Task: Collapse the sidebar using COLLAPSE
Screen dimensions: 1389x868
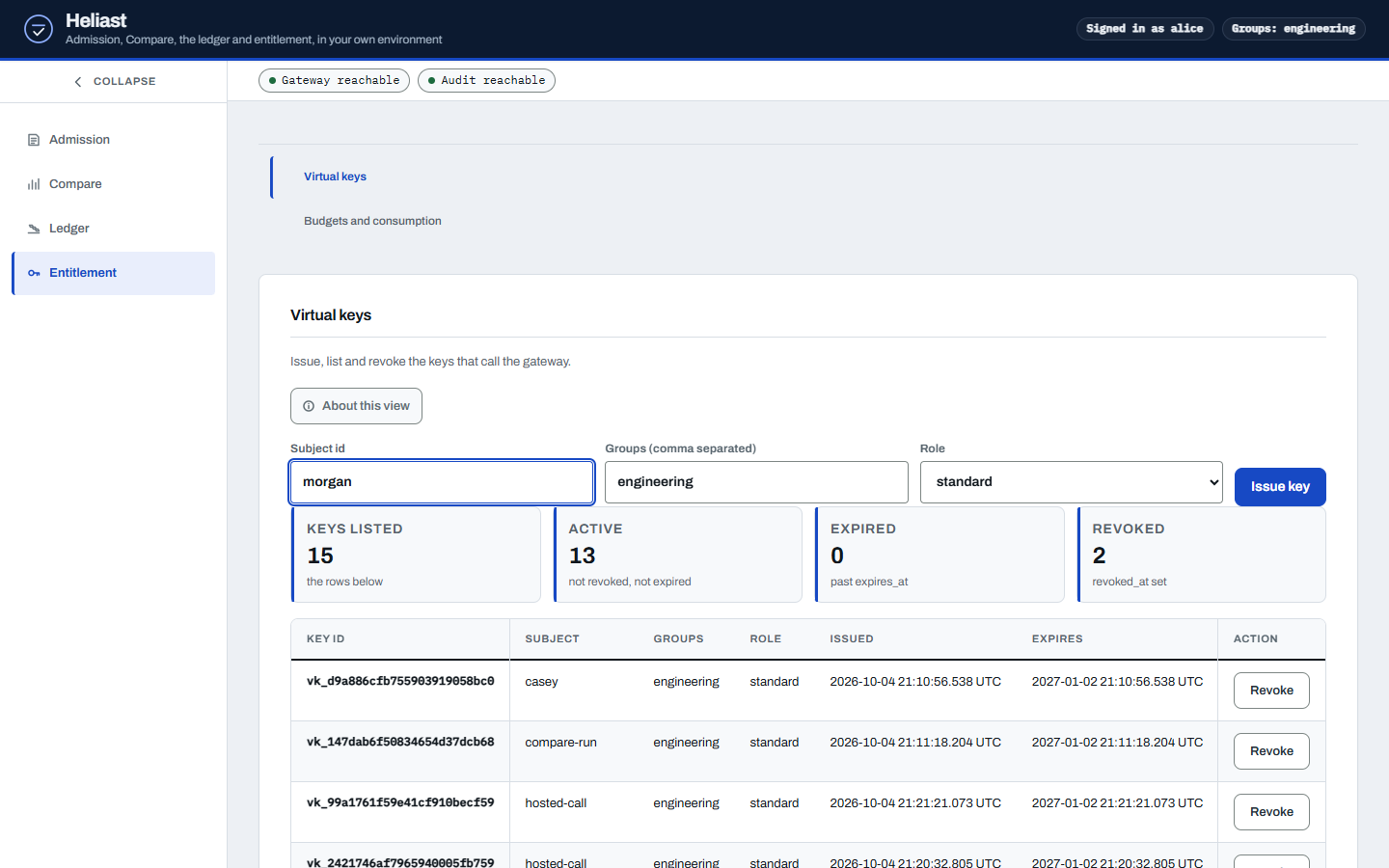Action: (114, 82)
